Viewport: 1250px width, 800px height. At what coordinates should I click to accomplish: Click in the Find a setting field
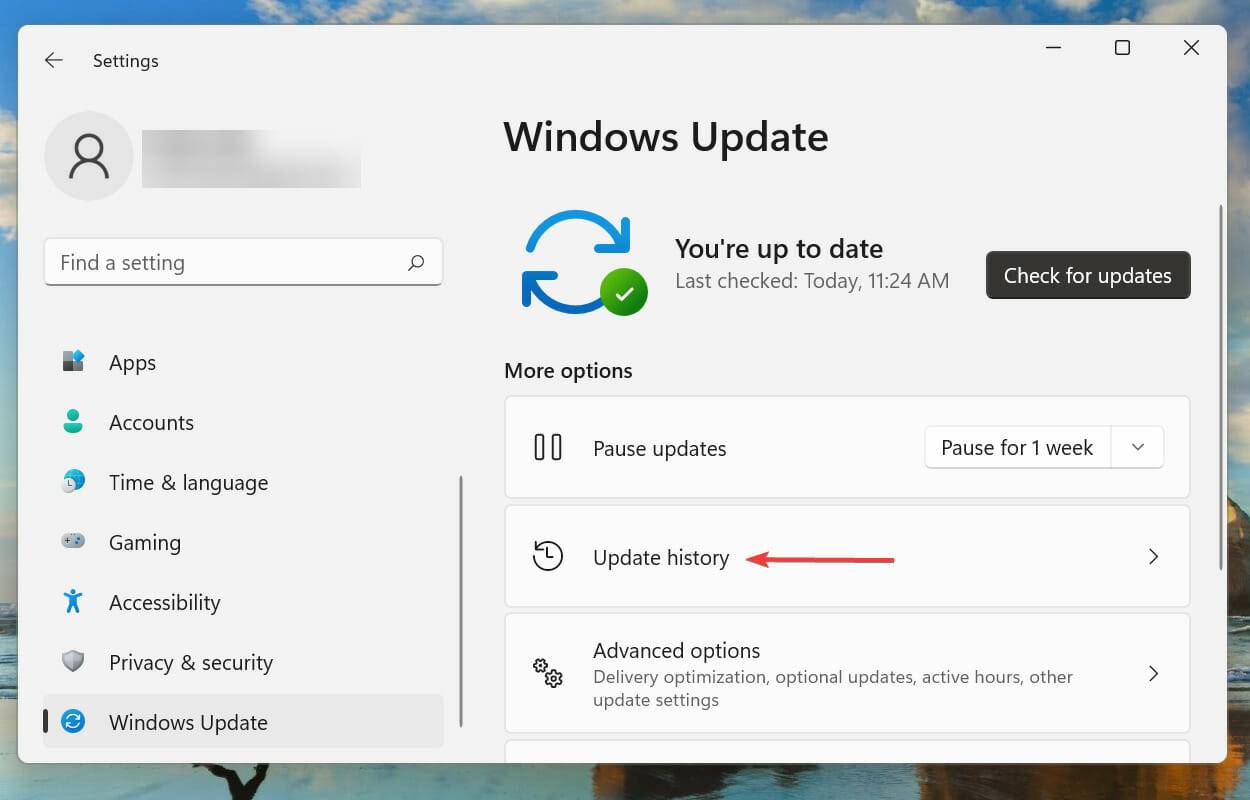(x=243, y=262)
